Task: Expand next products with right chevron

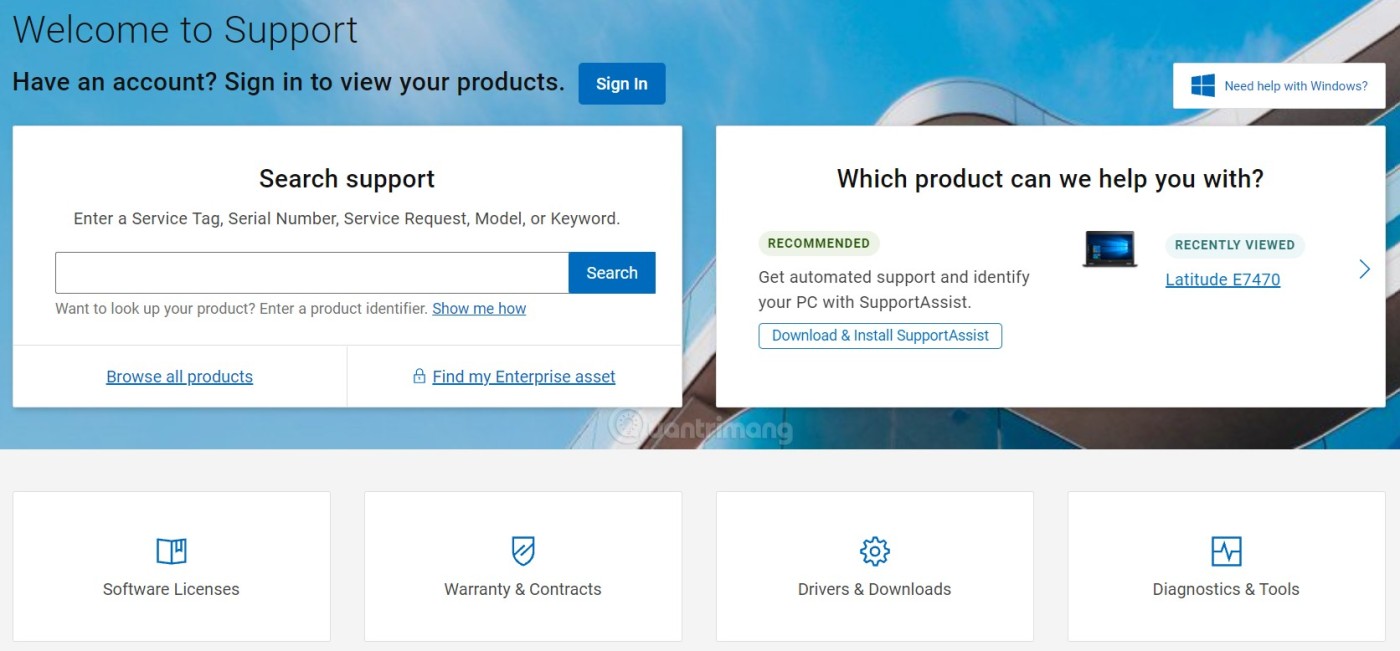Action: coord(1364,268)
